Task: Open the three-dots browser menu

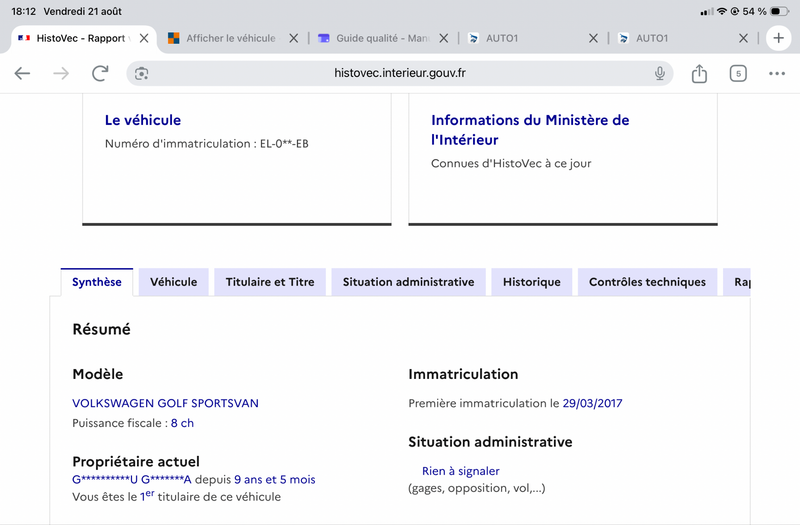Action: [777, 73]
